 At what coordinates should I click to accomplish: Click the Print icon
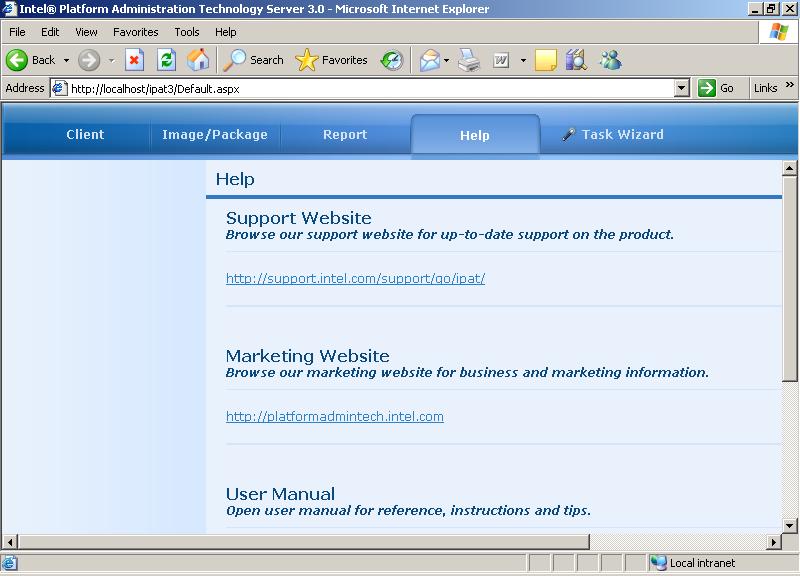(469, 60)
